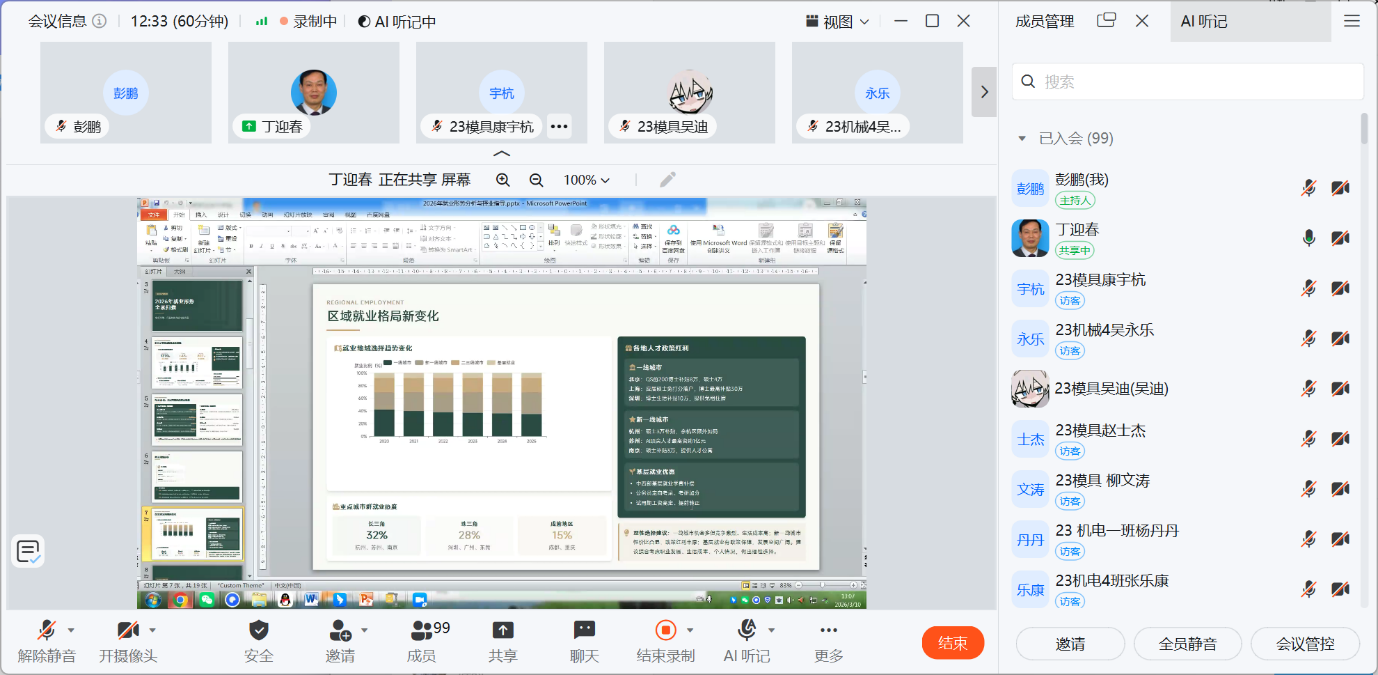
Task: Zoom in on the shared screen
Action: pyautogui.click(x=503, y=180)
